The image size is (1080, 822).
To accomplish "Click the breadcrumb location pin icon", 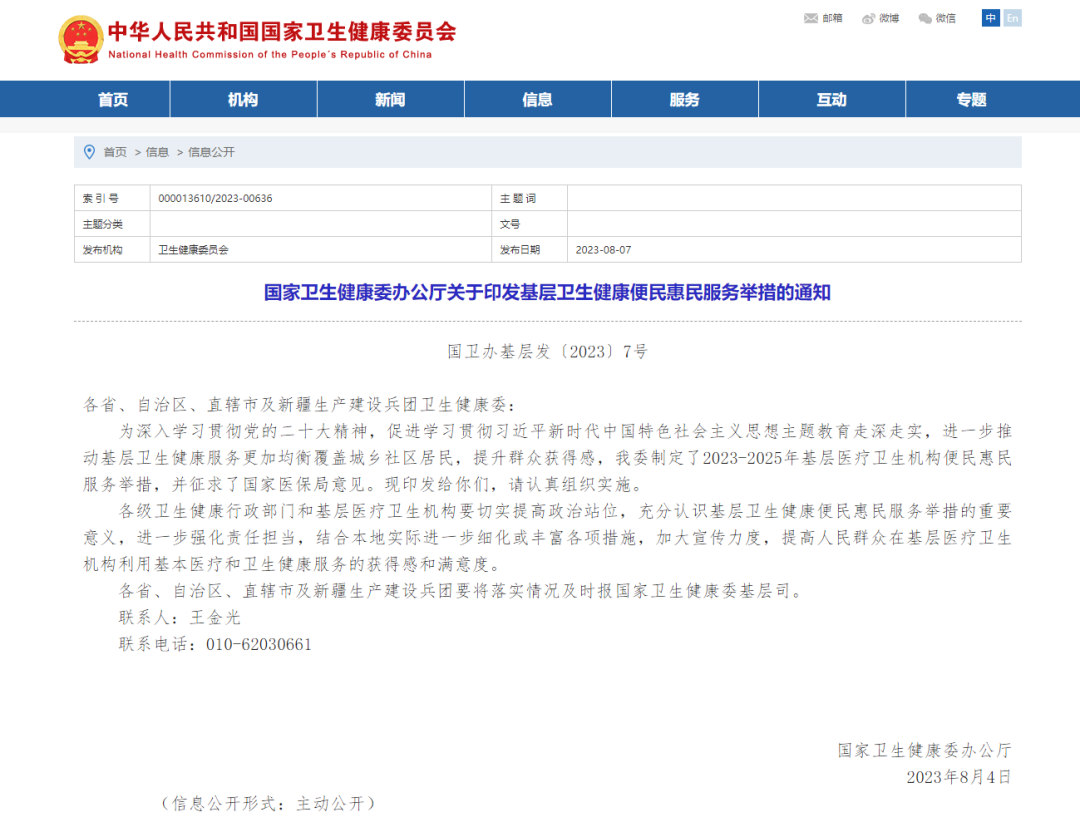I will tap(89, 152).
